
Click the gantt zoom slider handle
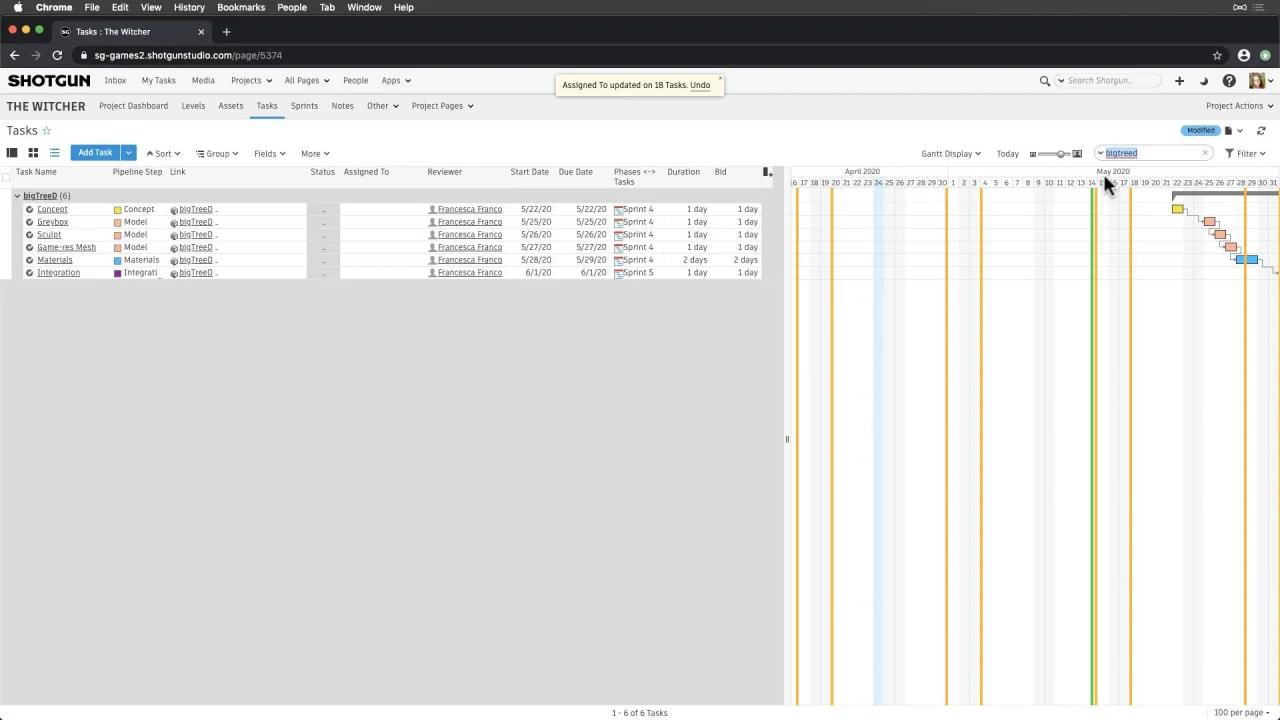coord(1062,154)
